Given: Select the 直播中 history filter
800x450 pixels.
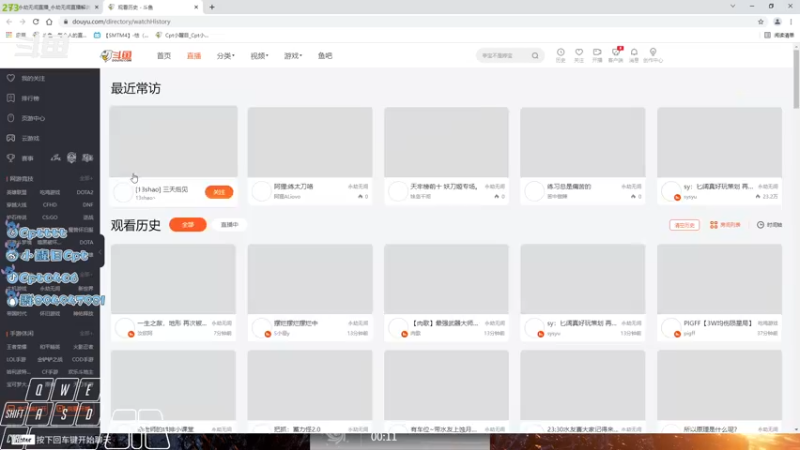Looking at the screenshot, I should pos(229,225).
